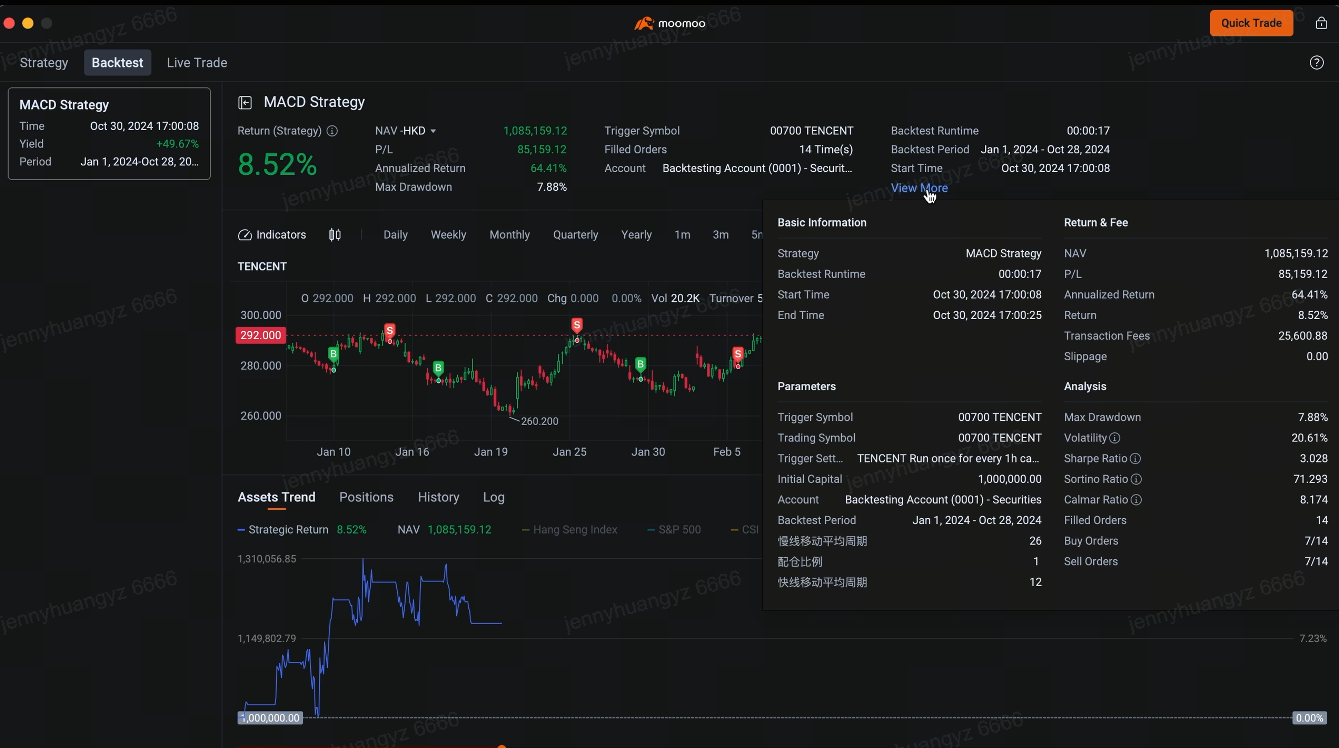This screenshot has width=1339, height=748.
Task: Click the Annualized Return 64.41% in header
Action: click(548, 168)
